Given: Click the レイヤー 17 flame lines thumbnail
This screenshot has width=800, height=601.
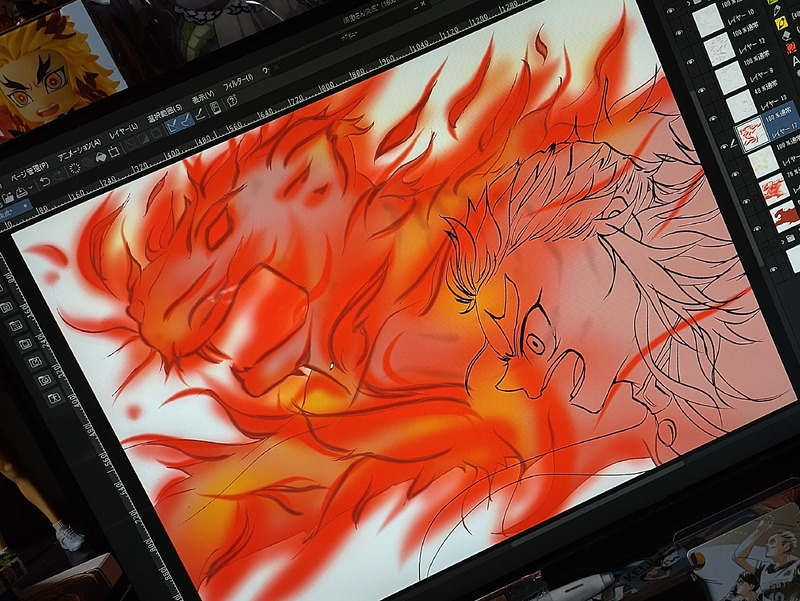Looking at the screenshot, I should pos(753,134).
